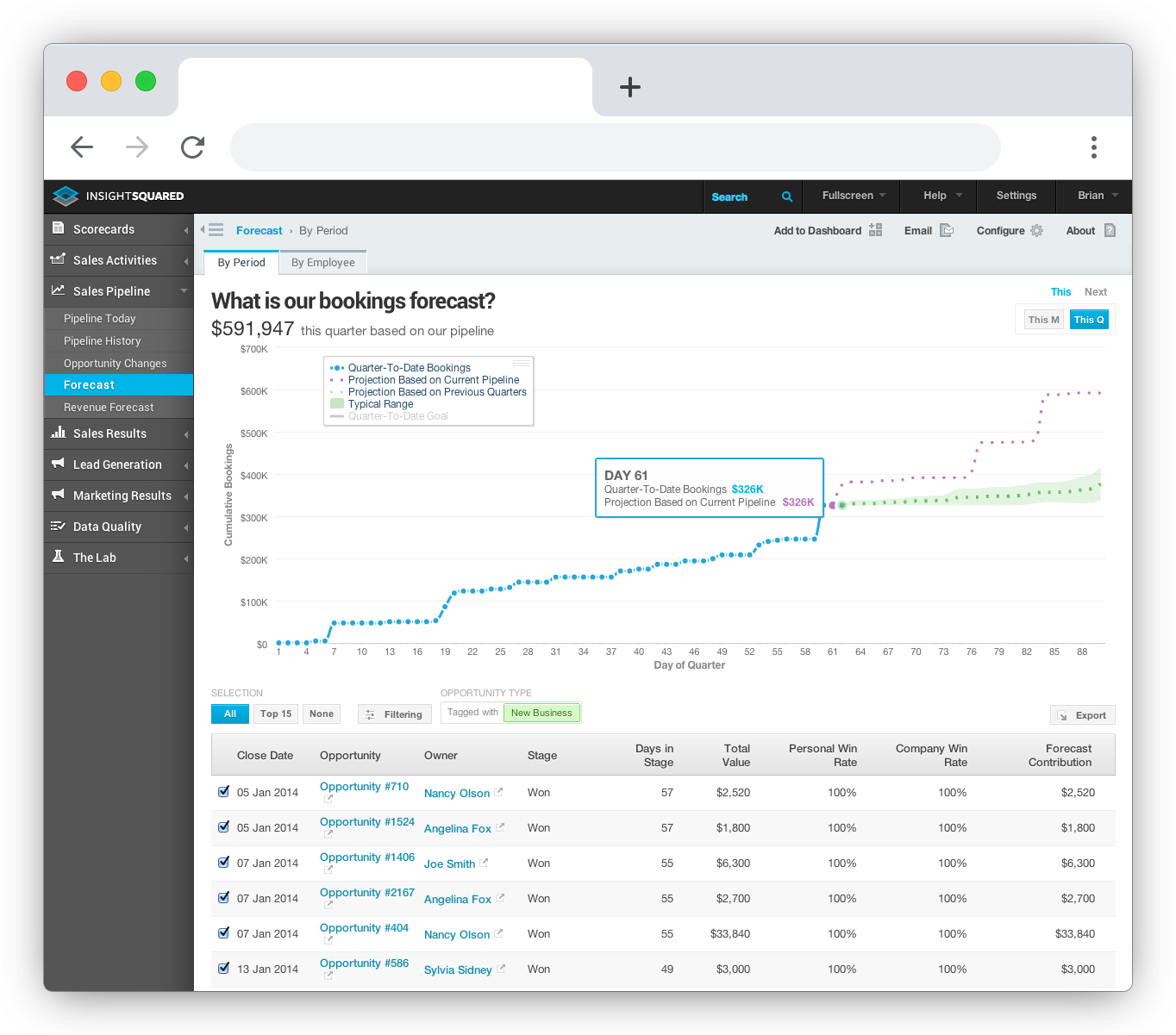1176x1035 pixels.
Task: Open The Lab flask icon
Action: point(58,558)
